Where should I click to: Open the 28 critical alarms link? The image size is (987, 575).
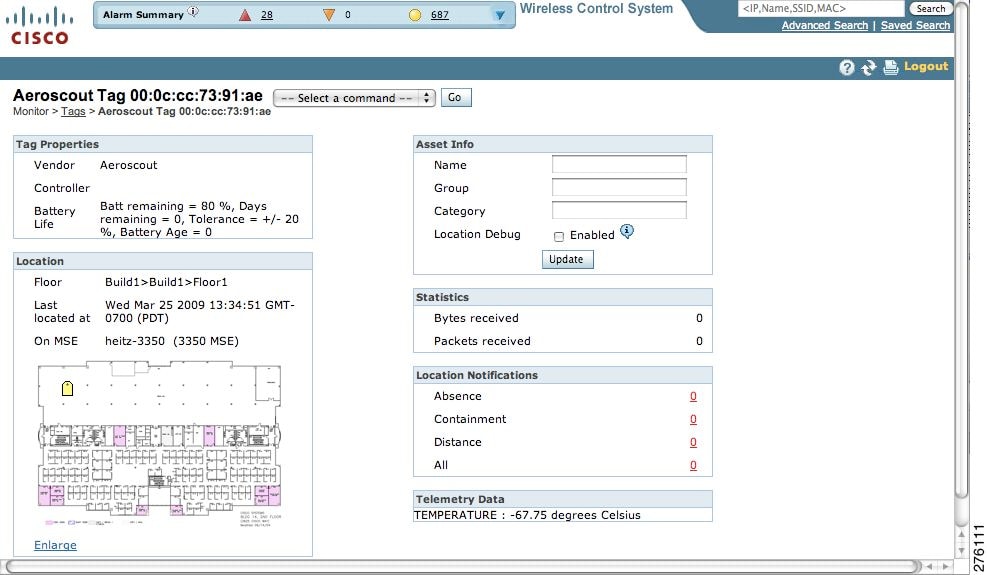pos(267,15)
